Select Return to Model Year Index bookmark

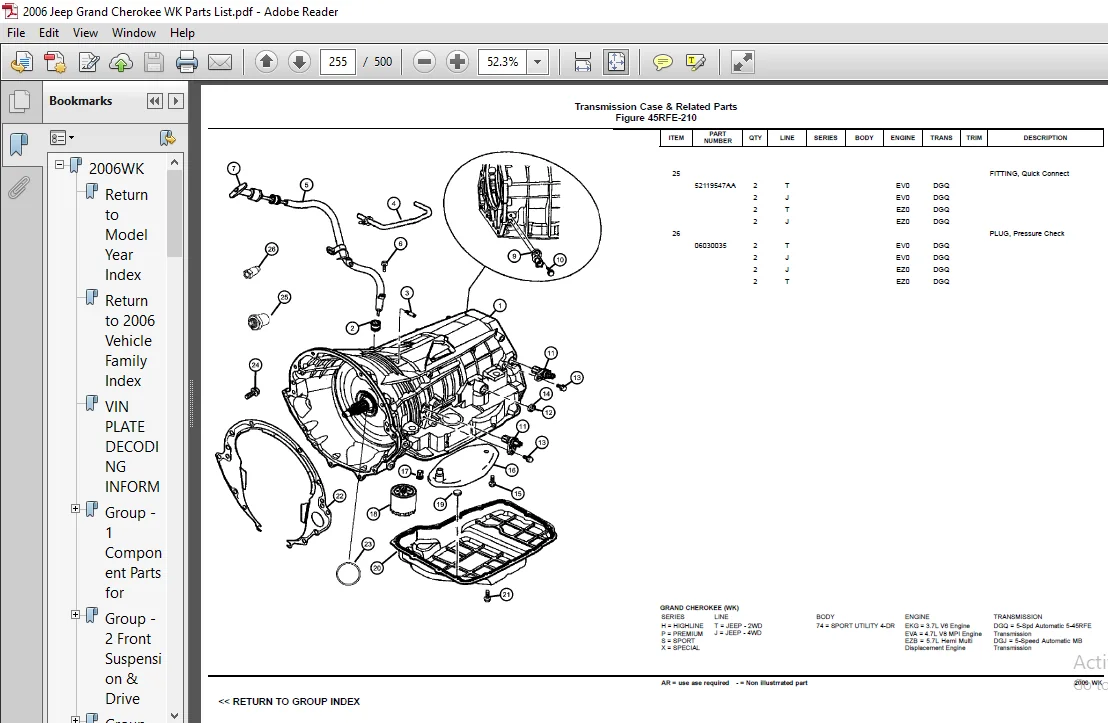pos(126,235)
